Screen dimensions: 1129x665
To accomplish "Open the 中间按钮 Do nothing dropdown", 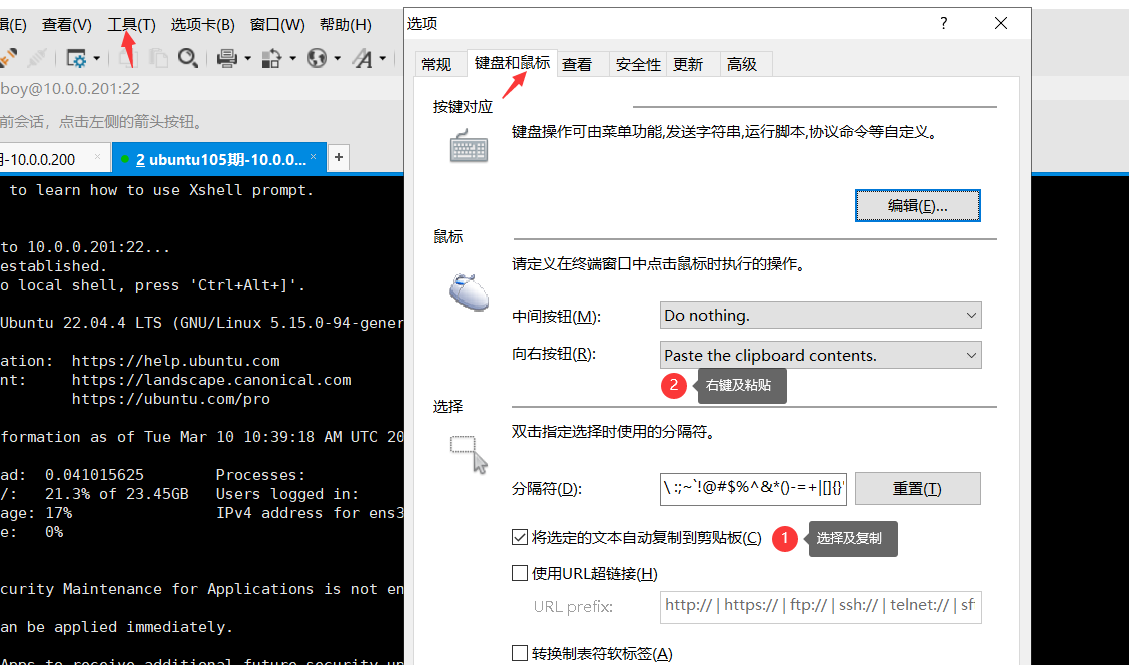I will 821,315.
